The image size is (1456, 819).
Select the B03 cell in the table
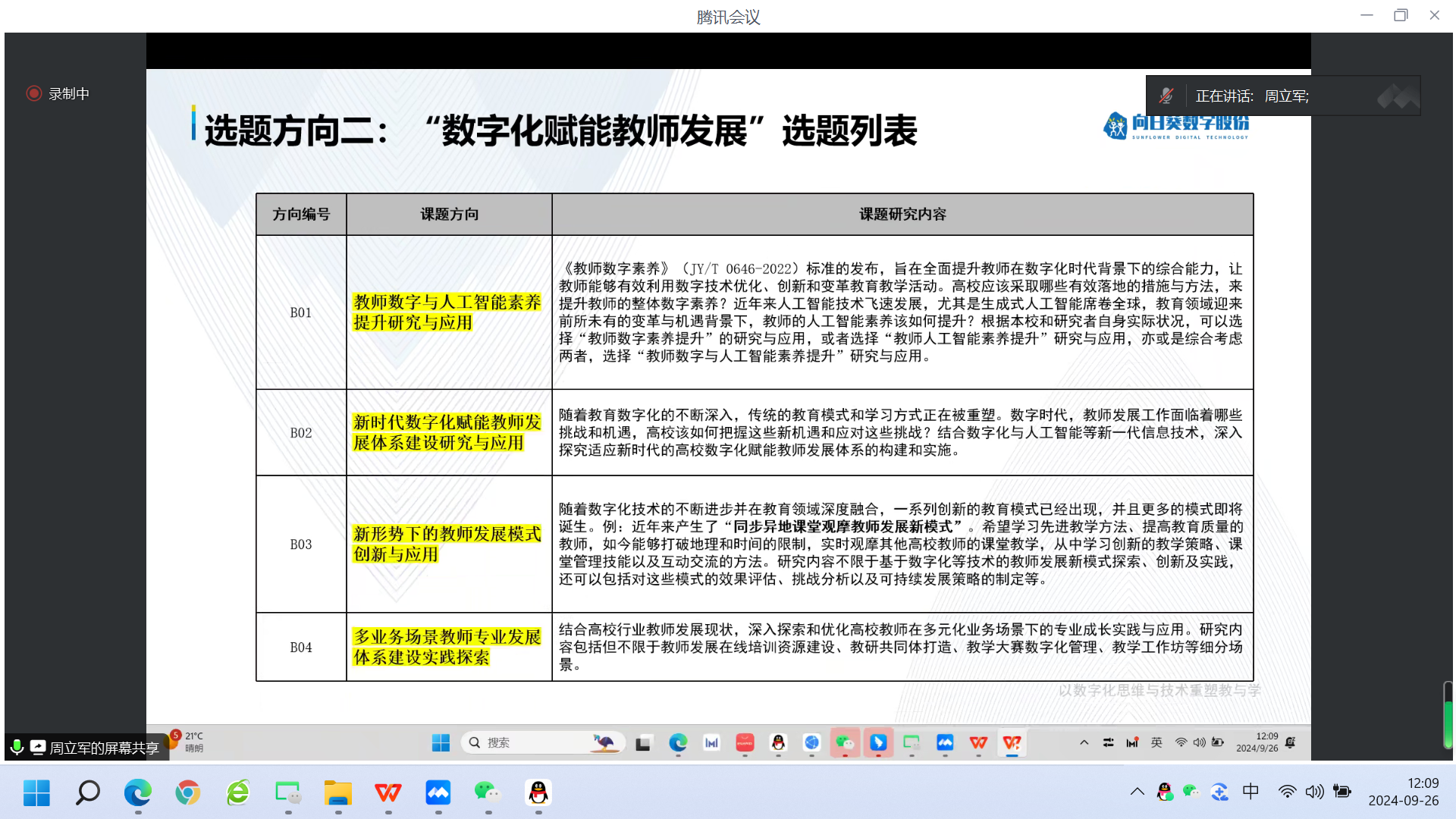coord(301,544)
